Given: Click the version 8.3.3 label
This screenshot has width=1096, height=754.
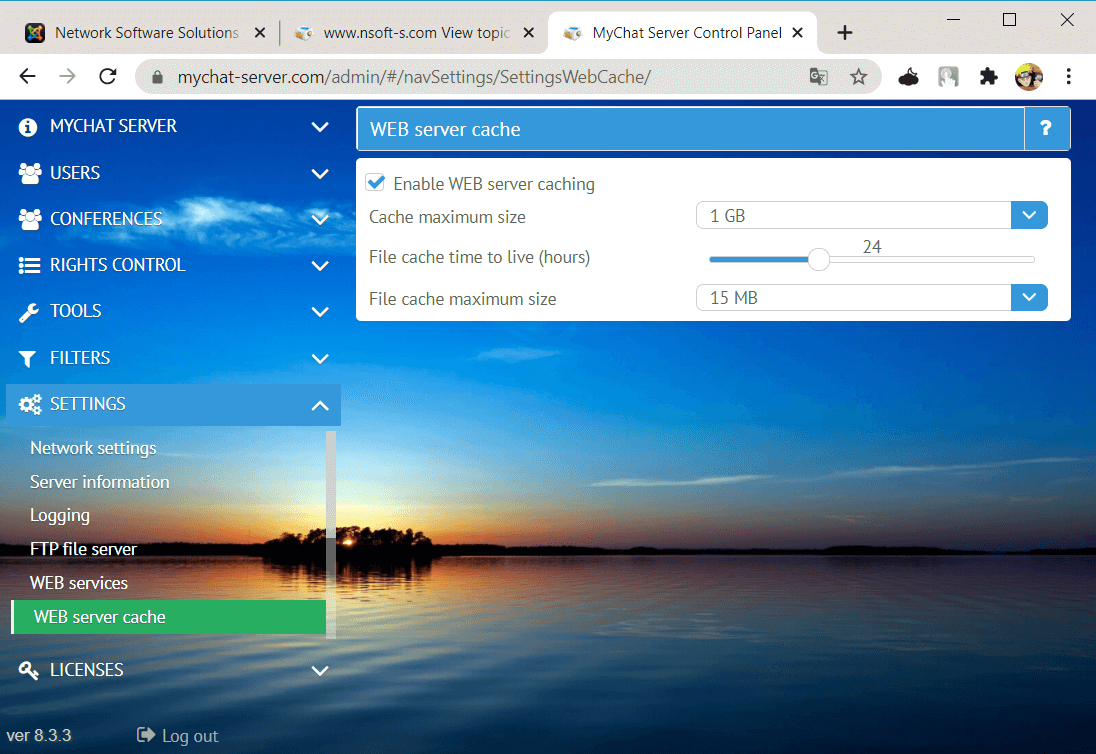Looking at the screenshot, I should pos(39,736).
